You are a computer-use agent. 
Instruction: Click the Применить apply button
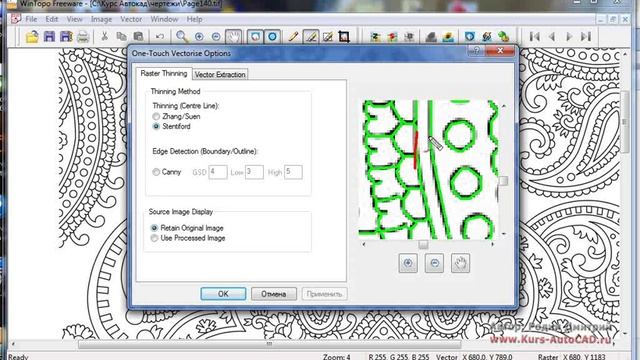coord(324,294)
